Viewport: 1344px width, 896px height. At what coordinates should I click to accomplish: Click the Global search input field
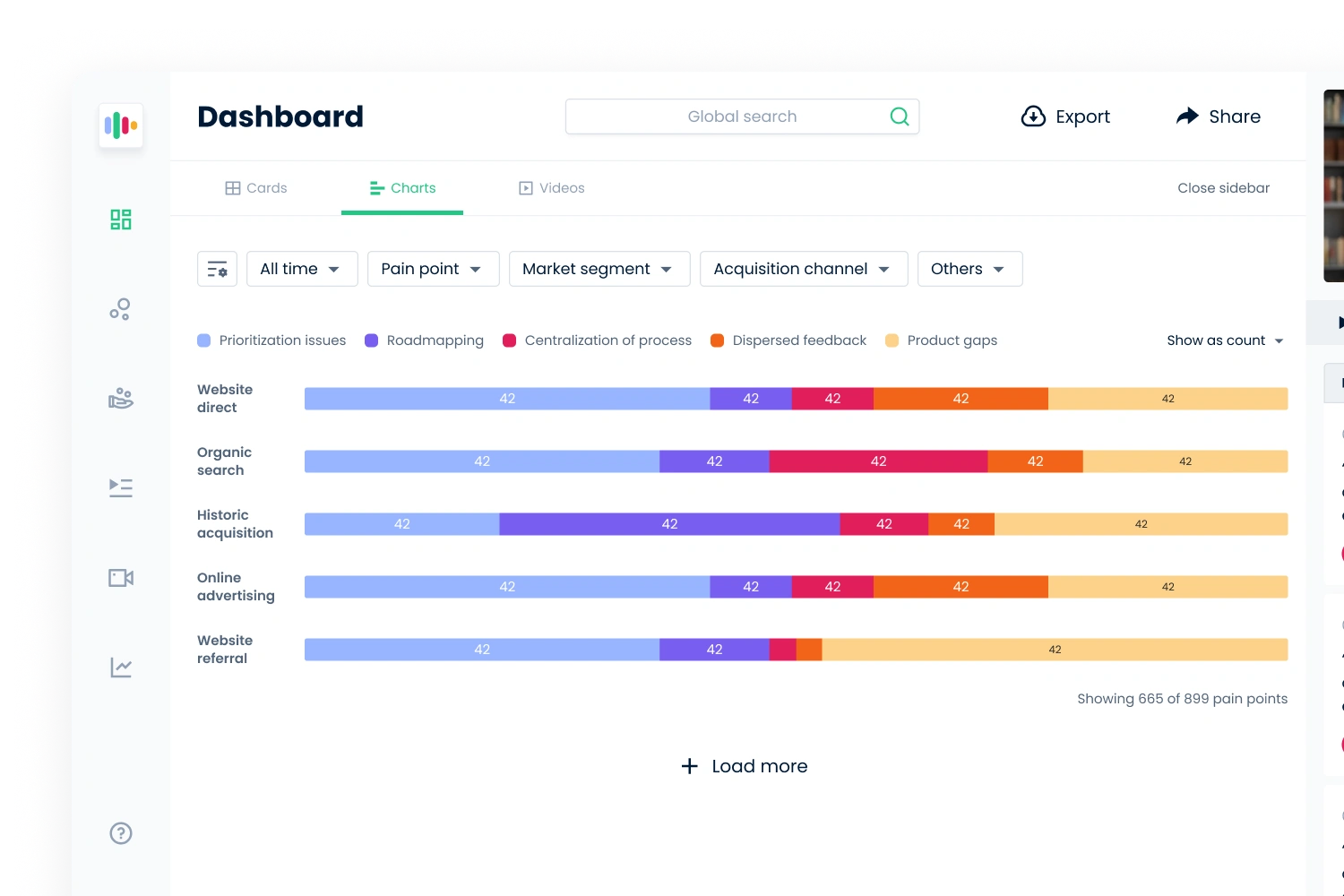tap(743, 116)
